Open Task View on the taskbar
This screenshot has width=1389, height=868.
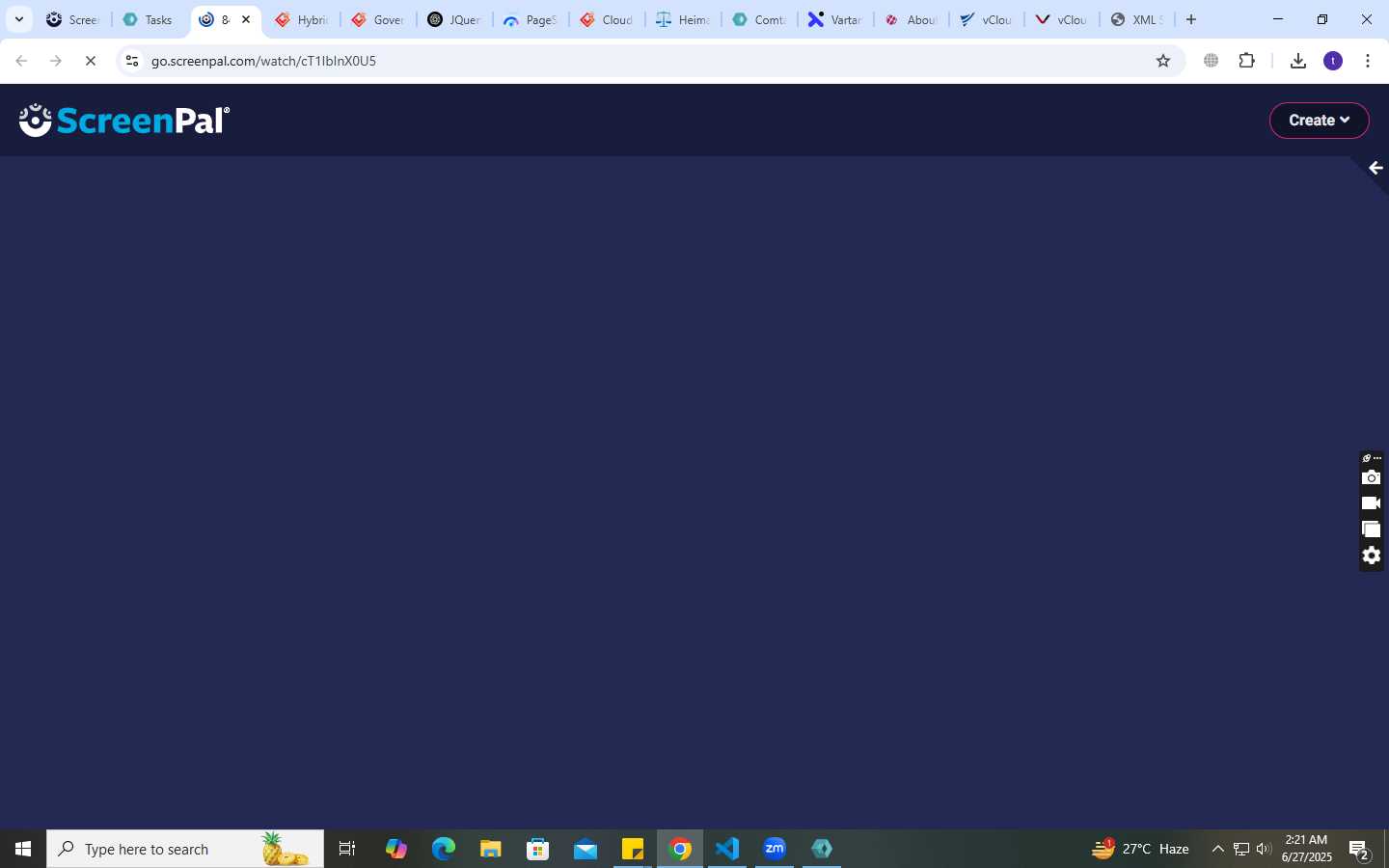pos(347,849)
